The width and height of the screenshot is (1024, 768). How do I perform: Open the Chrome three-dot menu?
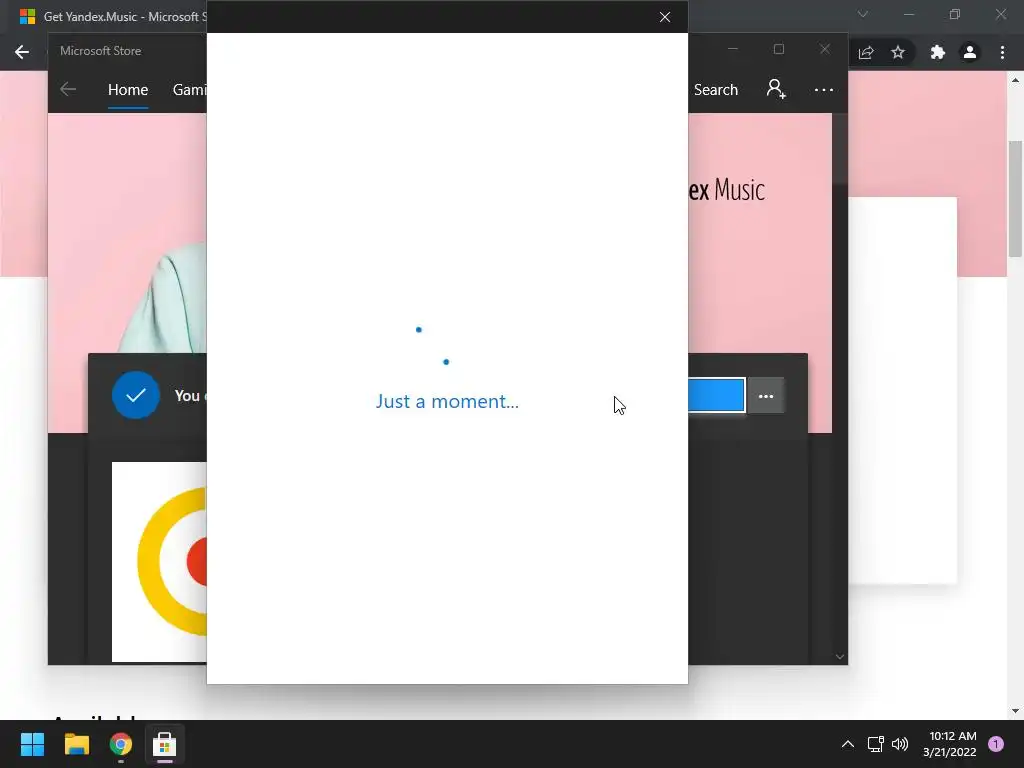pyautogui.click(x=1002, y=52)
